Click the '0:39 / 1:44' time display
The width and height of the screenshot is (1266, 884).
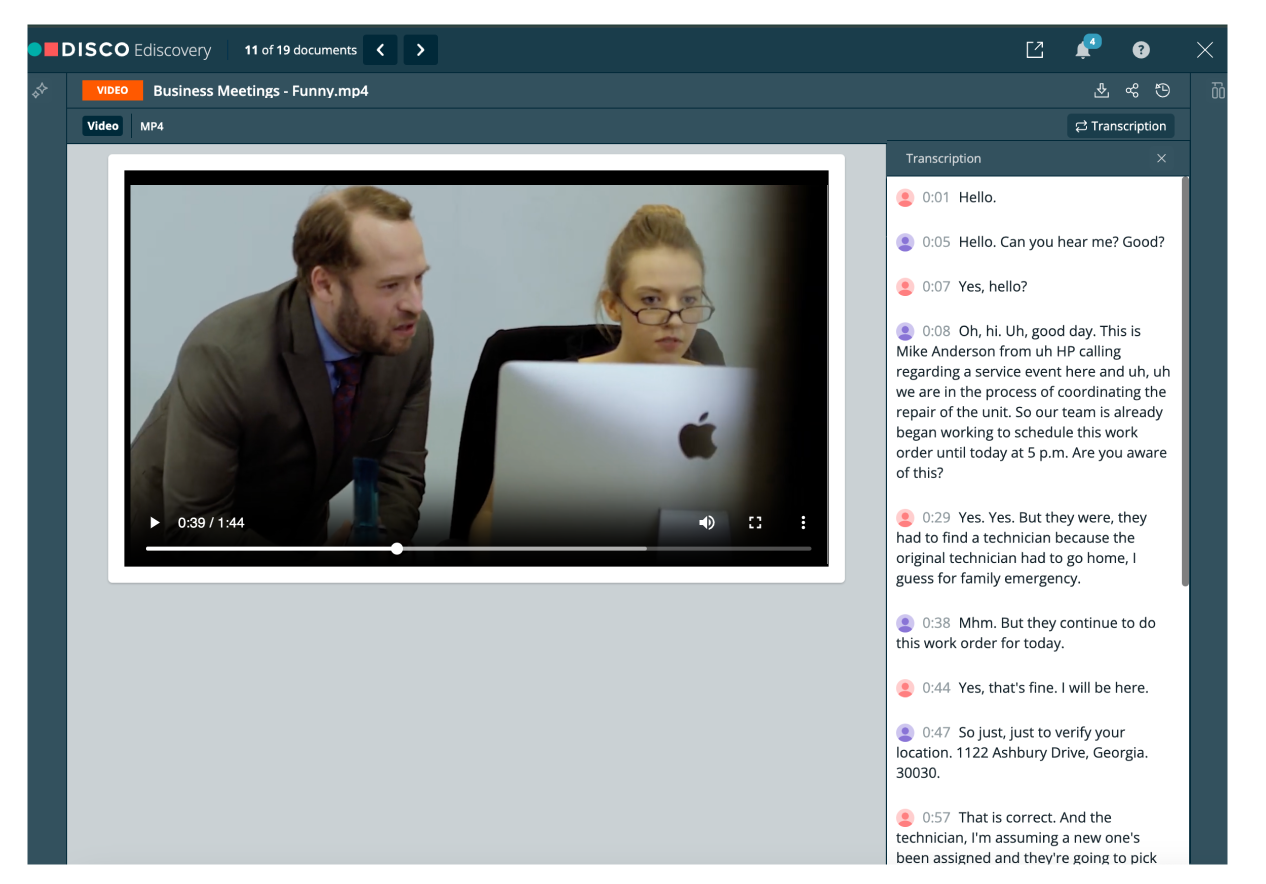pos(211,523)
